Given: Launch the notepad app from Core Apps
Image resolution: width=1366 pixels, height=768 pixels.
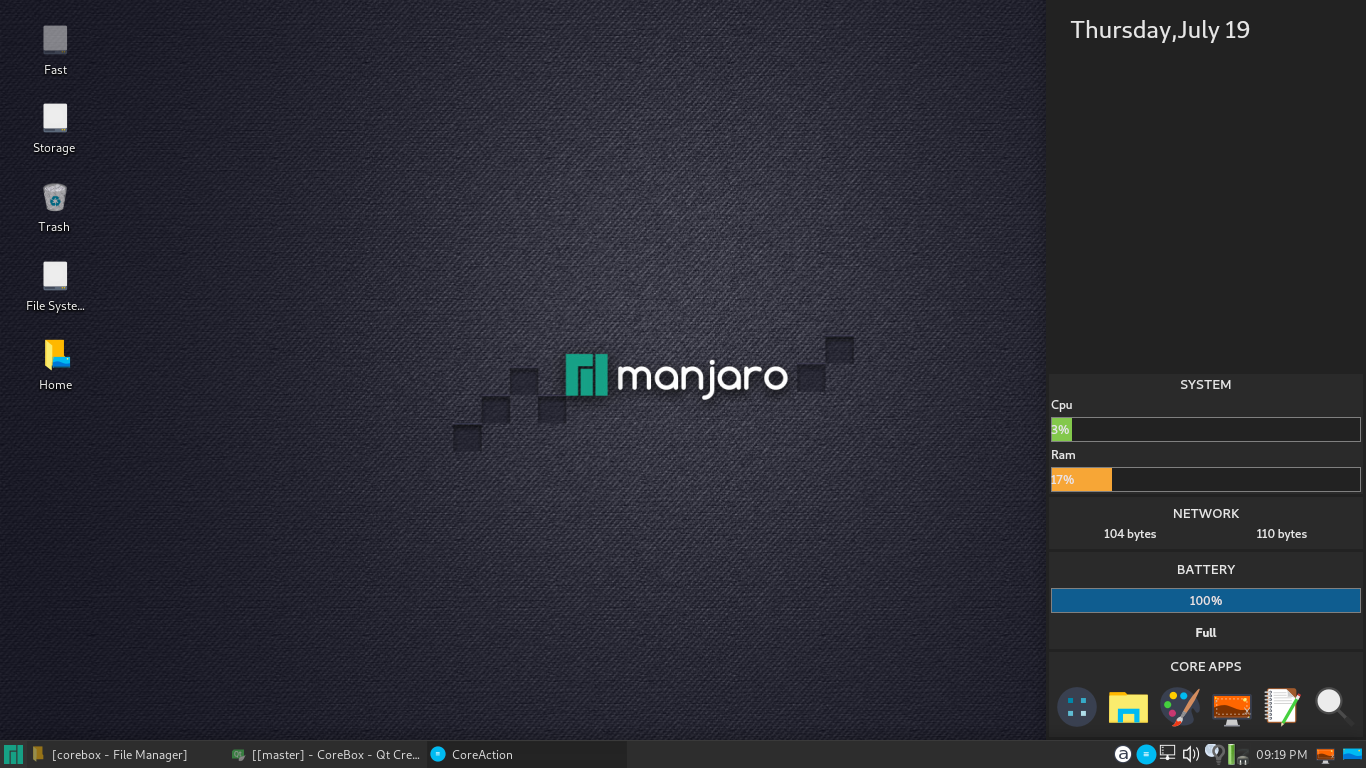Looking at the screenshot, I should coord(1282,706).
